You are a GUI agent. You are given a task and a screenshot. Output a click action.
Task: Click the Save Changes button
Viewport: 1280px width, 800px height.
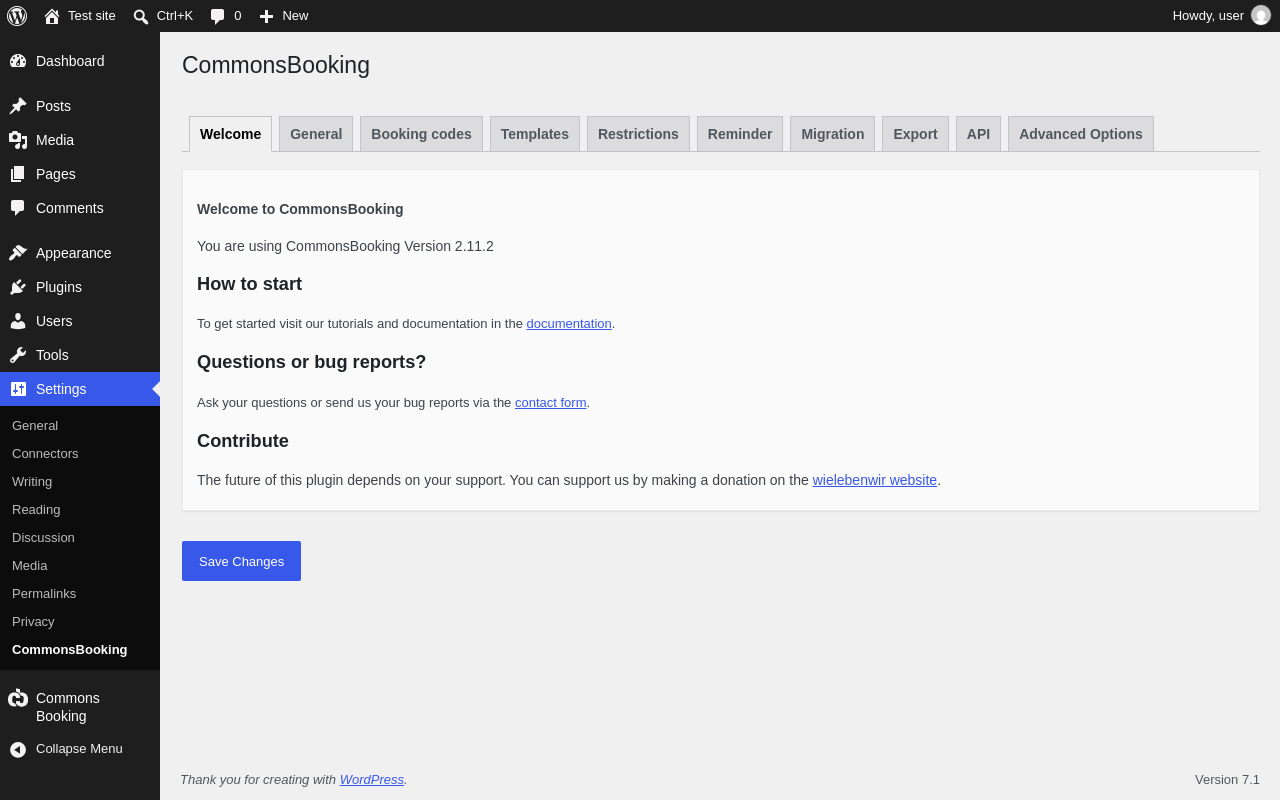coord(241,561)
